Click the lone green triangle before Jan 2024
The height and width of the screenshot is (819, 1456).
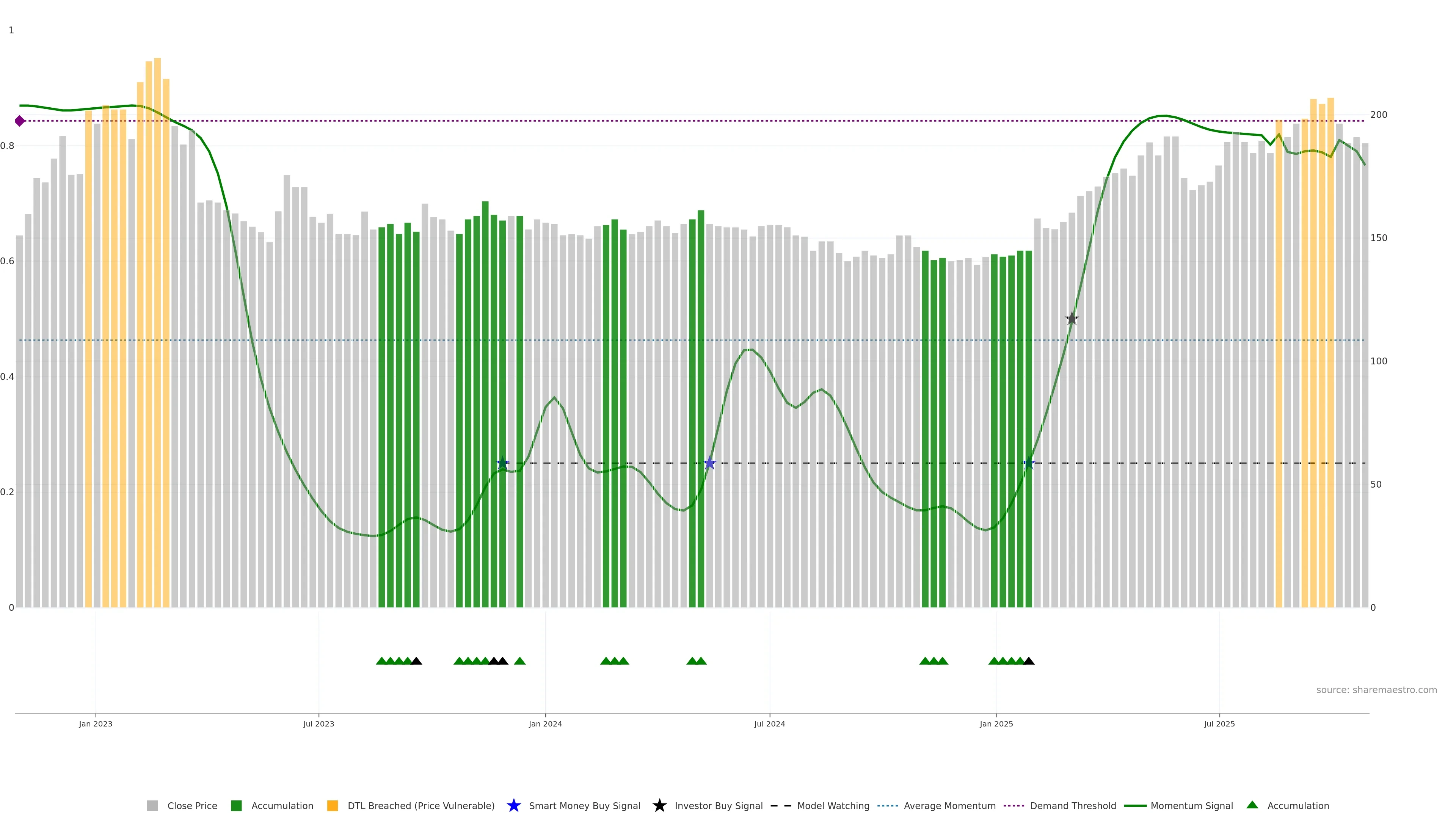click(x=519, y=661)
